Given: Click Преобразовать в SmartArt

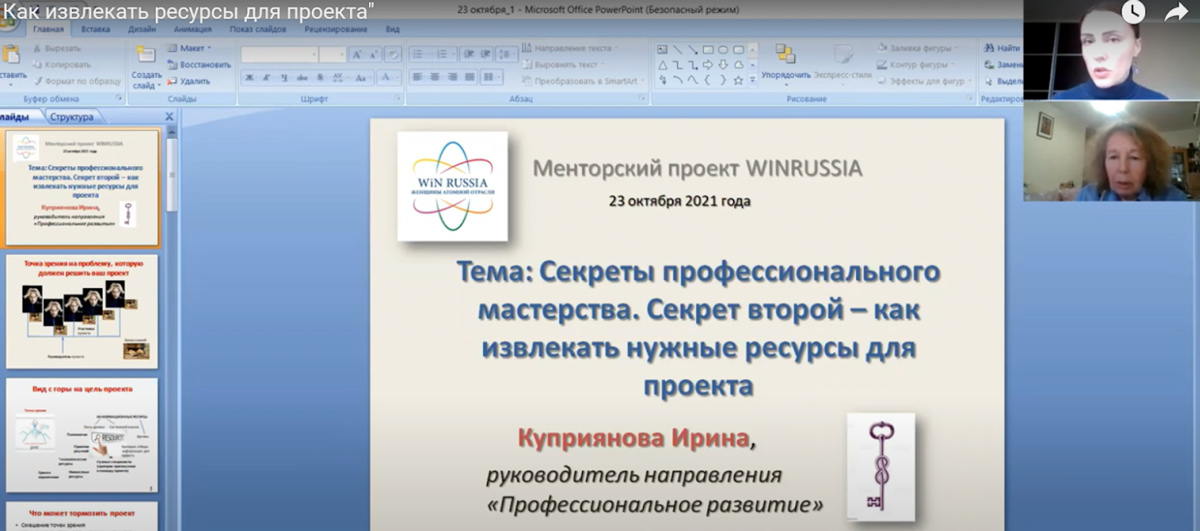Looking at the screenshot, I should [x=583, y=81].
